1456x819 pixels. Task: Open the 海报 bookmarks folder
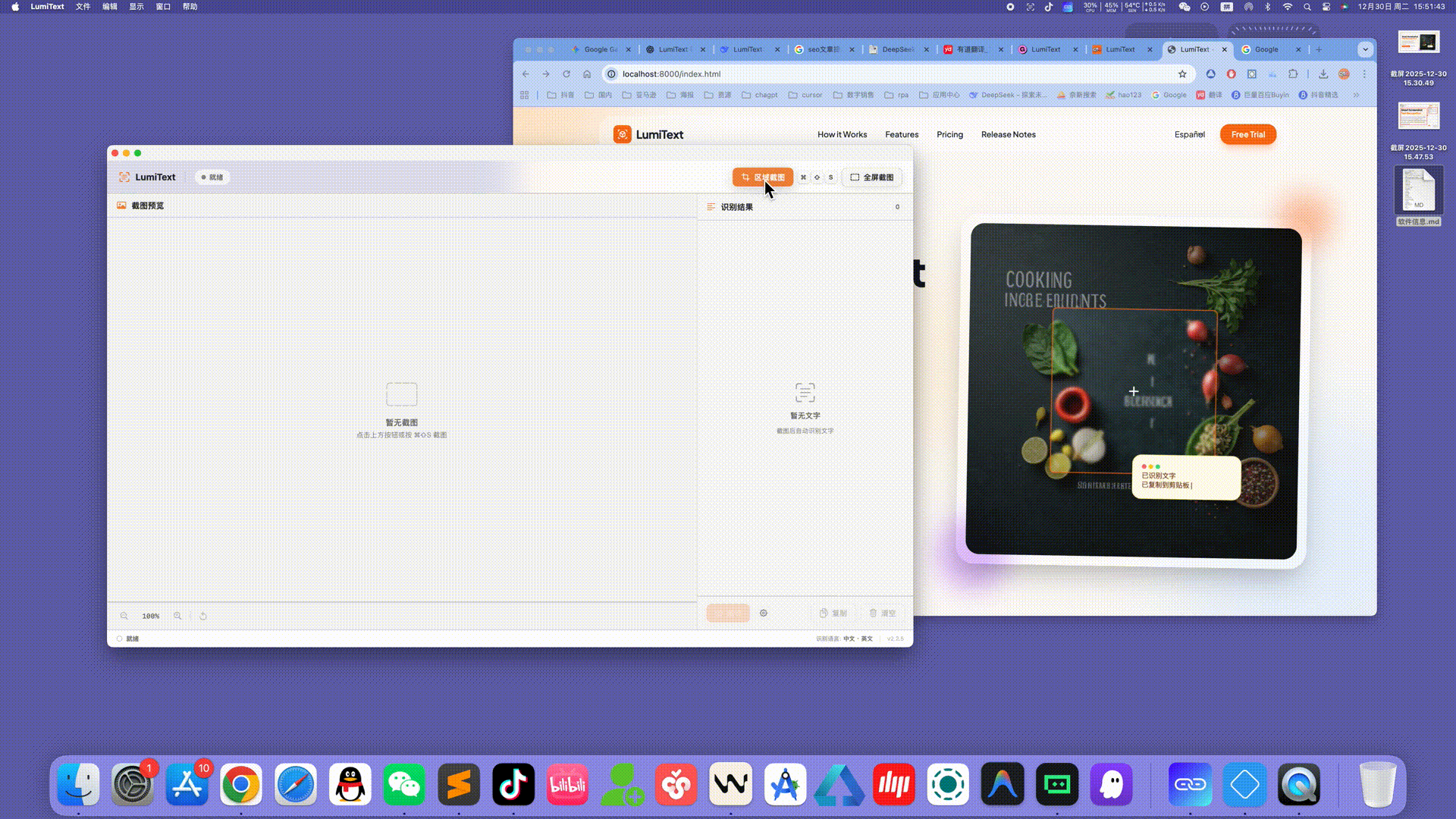click(680, 95)
